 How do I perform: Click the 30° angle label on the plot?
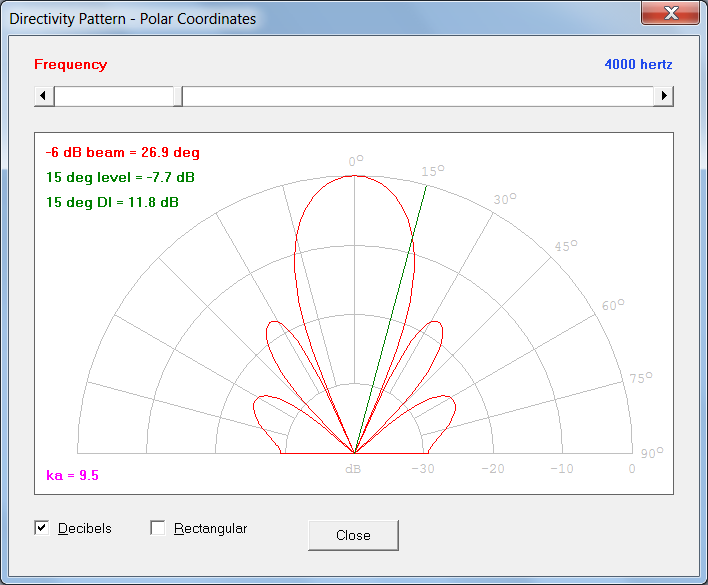point(505,199)
